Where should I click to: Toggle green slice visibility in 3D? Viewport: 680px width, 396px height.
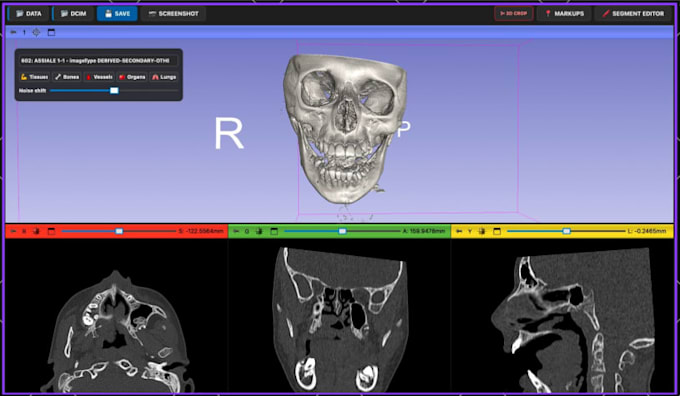point(259,232)
